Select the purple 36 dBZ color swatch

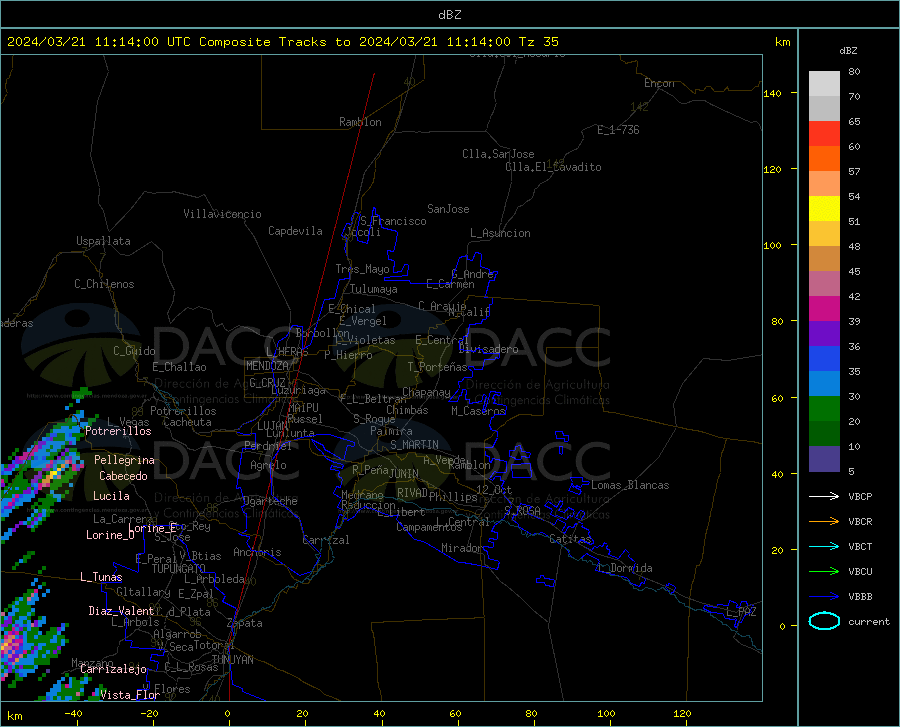[824, 334]
